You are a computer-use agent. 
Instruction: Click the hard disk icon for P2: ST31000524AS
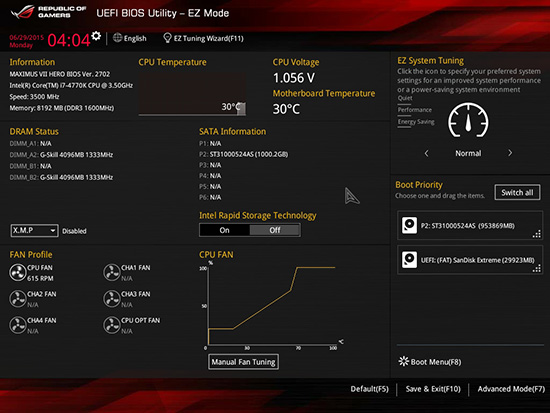(x=409, y=225)
